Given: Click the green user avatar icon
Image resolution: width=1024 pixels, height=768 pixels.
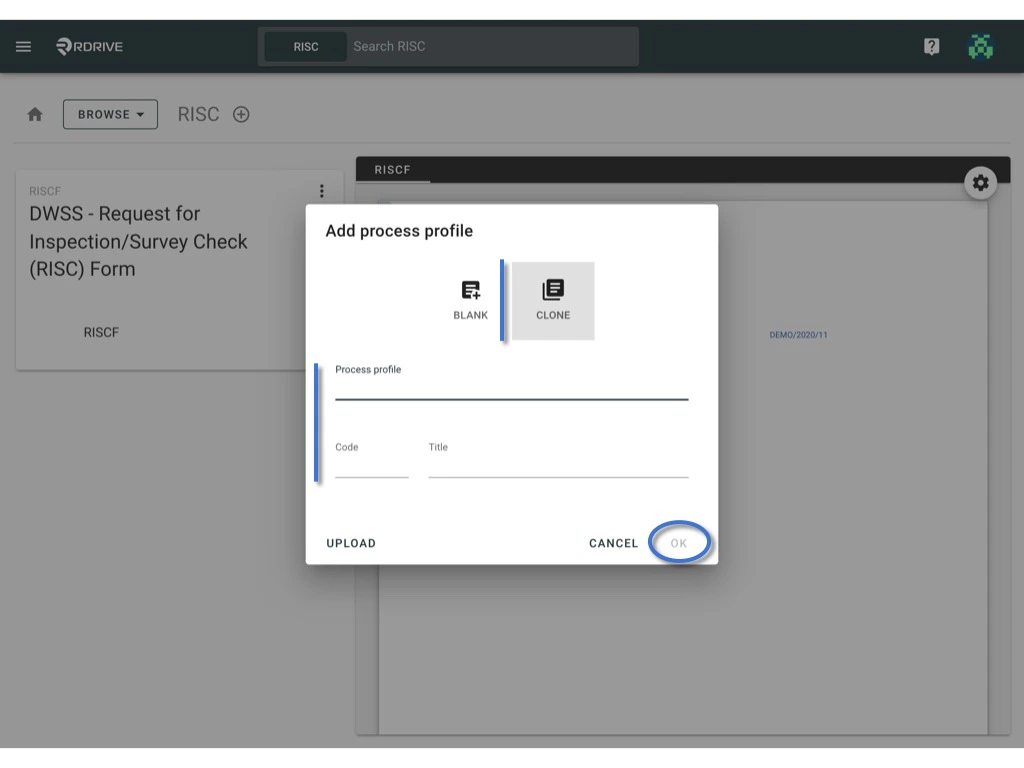Looking at the screenshot, I should (981, 46).
